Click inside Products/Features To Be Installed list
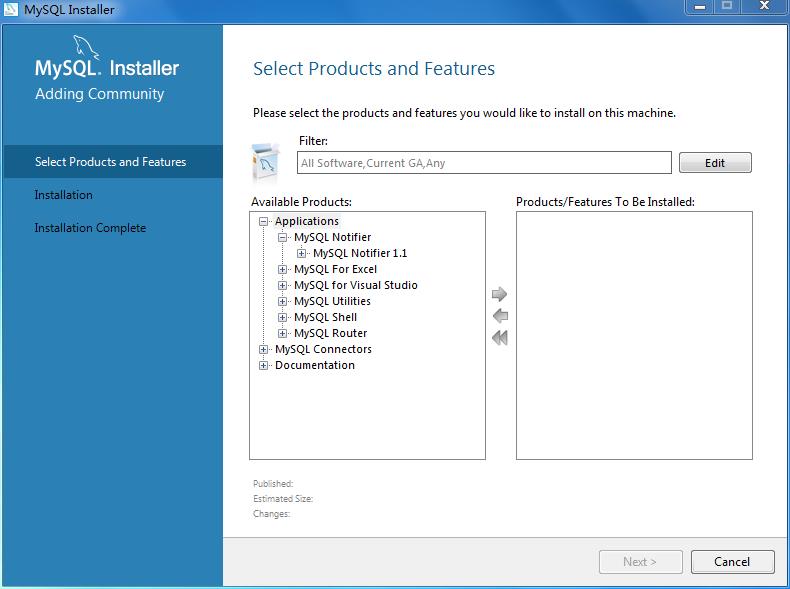This screenshot has width=790, height=589. pos(634,336)
